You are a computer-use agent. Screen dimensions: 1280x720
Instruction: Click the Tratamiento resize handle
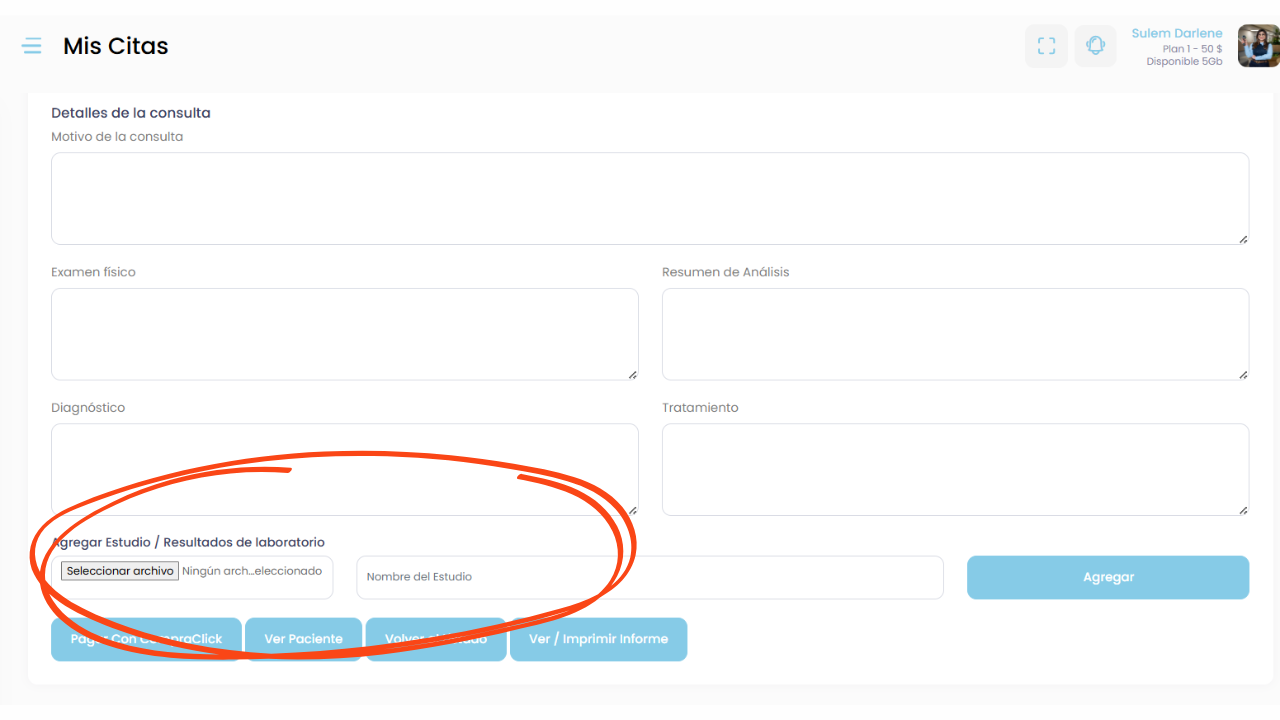tap(1243, 510)
